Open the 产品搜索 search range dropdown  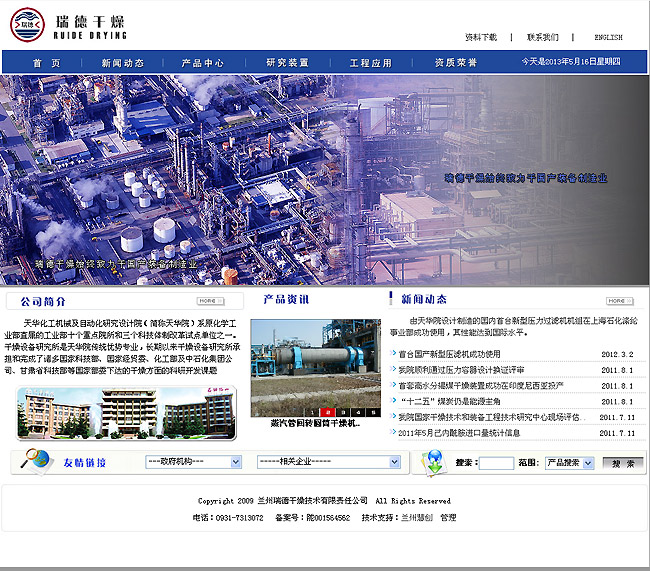(x=570, y=463)
